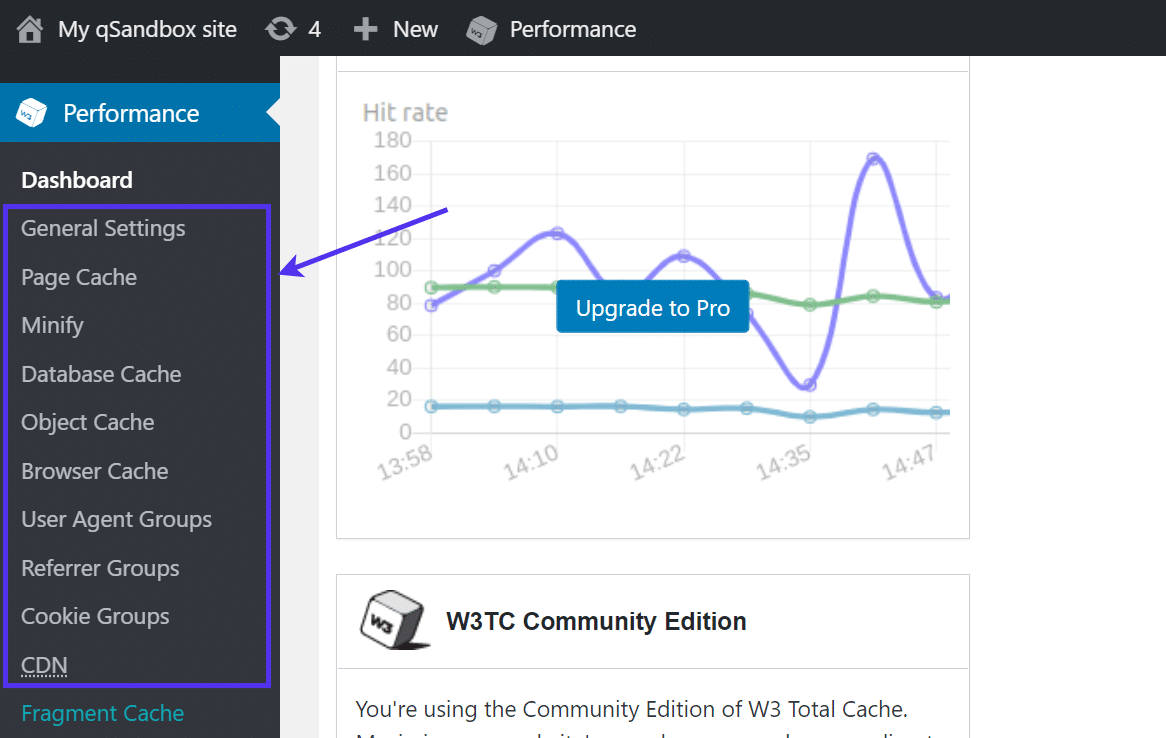Click the plus New icon in the toolbar
This screenshot has height=738, width=1166.
click(x=364, y=29)
